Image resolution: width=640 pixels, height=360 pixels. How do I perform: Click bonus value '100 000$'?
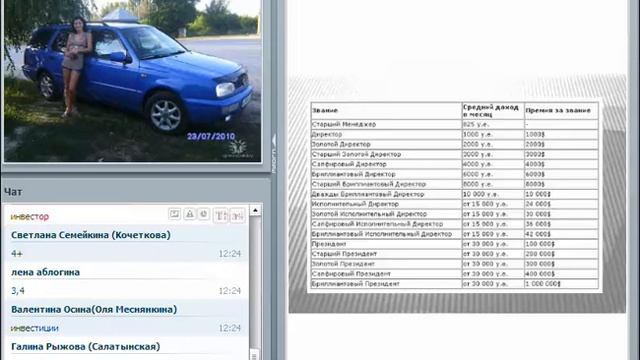pyautogui.click(x=540, y=244)
